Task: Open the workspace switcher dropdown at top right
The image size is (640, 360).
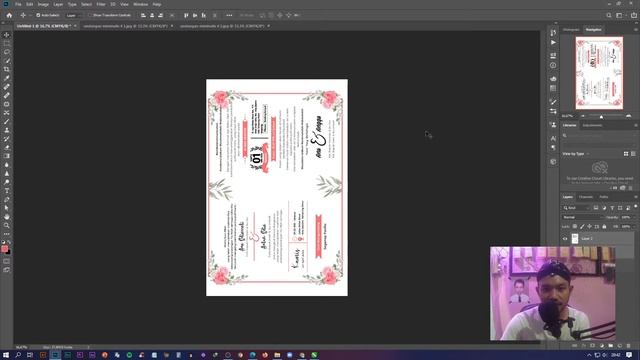Action: tap(620, 15)
